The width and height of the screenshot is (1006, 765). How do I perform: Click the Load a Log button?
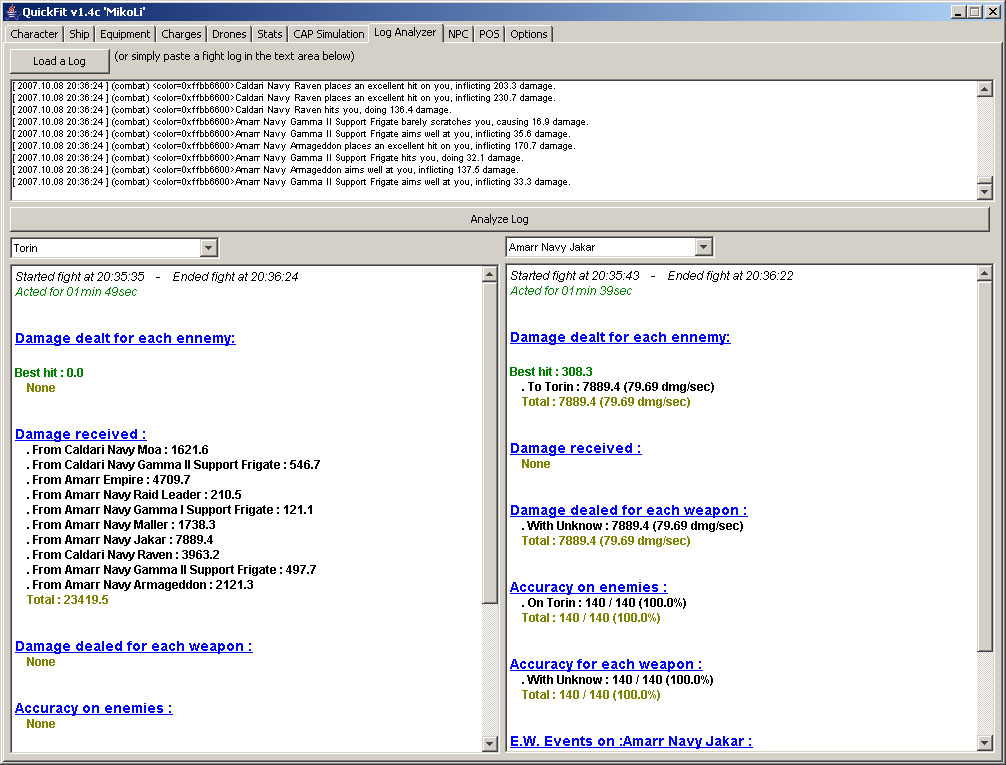pos(59,61)
